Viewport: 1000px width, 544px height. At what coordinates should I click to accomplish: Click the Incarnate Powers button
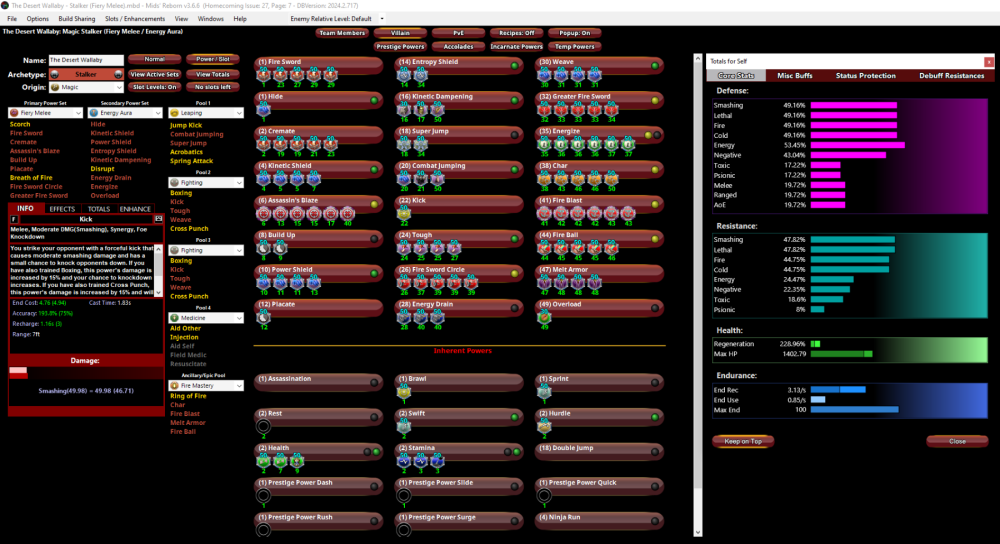517,47
